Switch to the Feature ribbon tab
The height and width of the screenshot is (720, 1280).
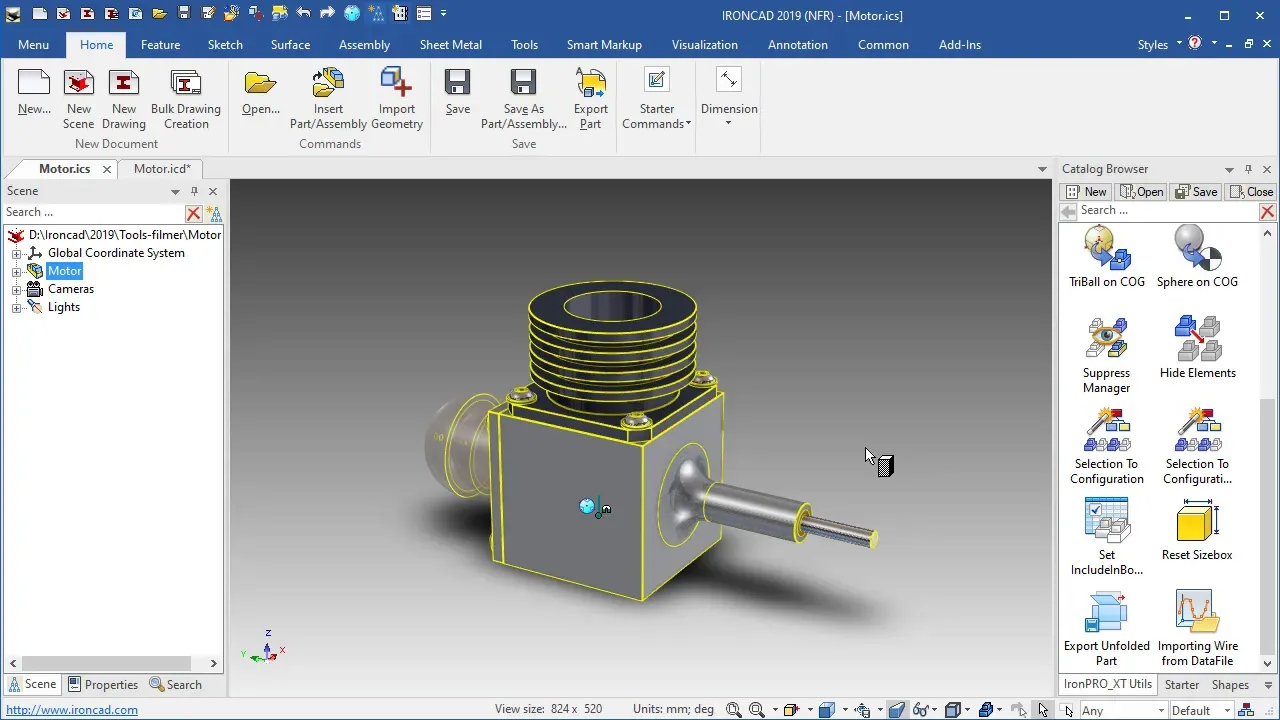coord(160,45)
